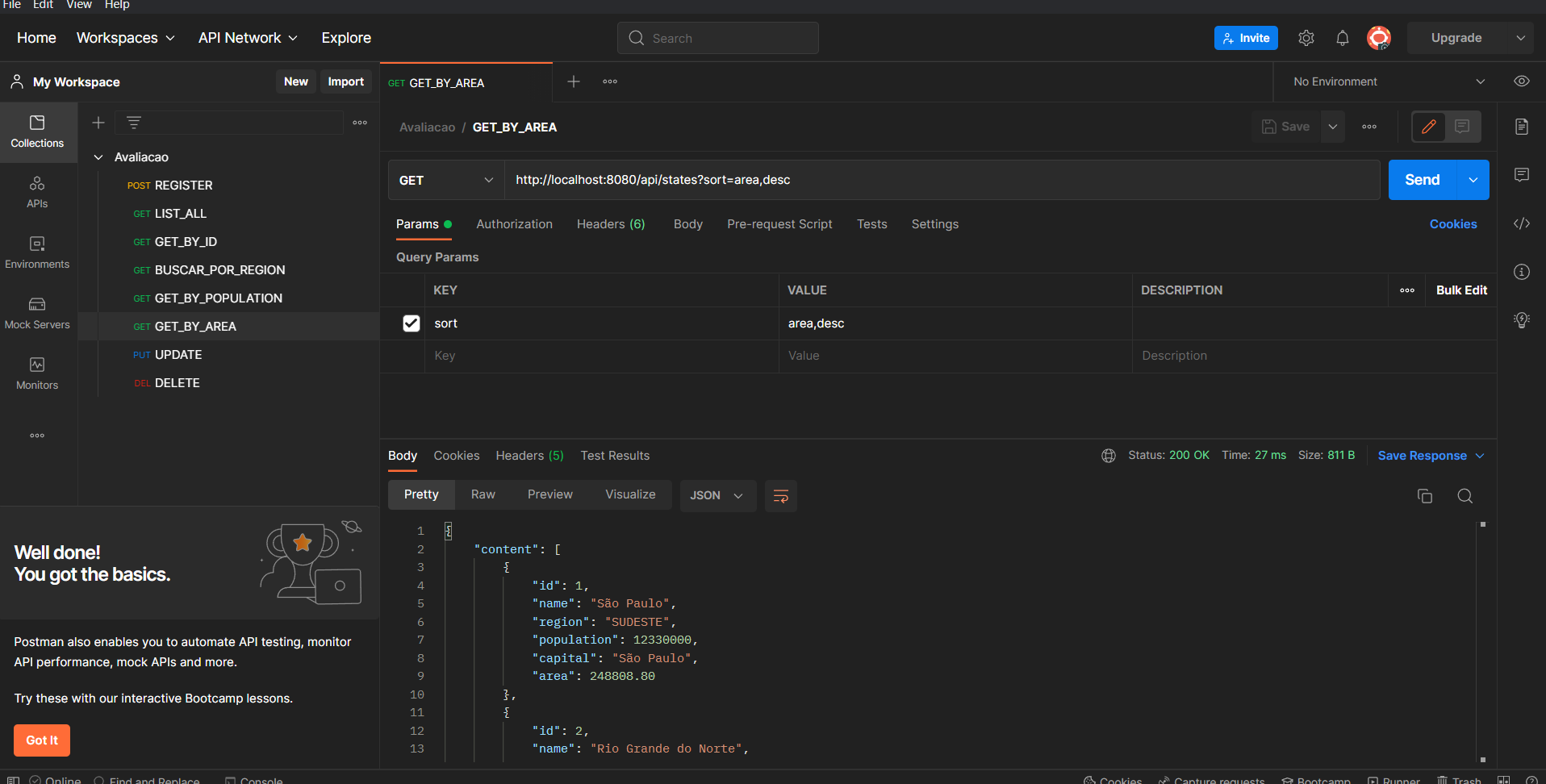Open collections panel more options menu
This screenshot has height=784, width=1546.
pos(360,123)
